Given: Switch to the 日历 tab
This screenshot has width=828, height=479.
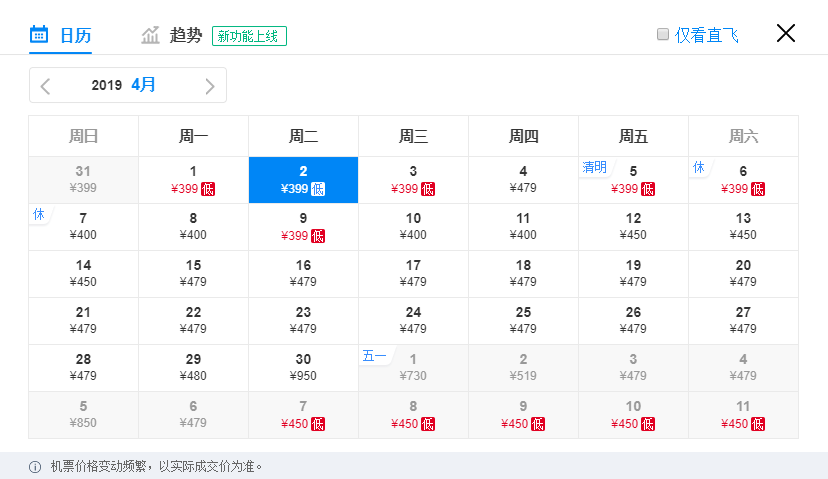Looking at the screenshot, I should pos(60,35).
